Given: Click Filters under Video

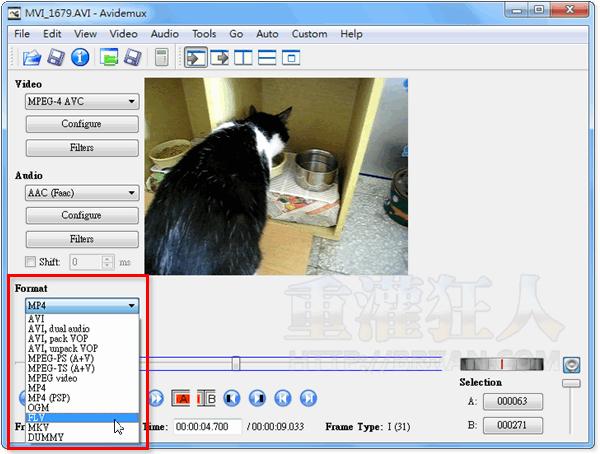Looking at the screenshot, I should coord(82,148).
